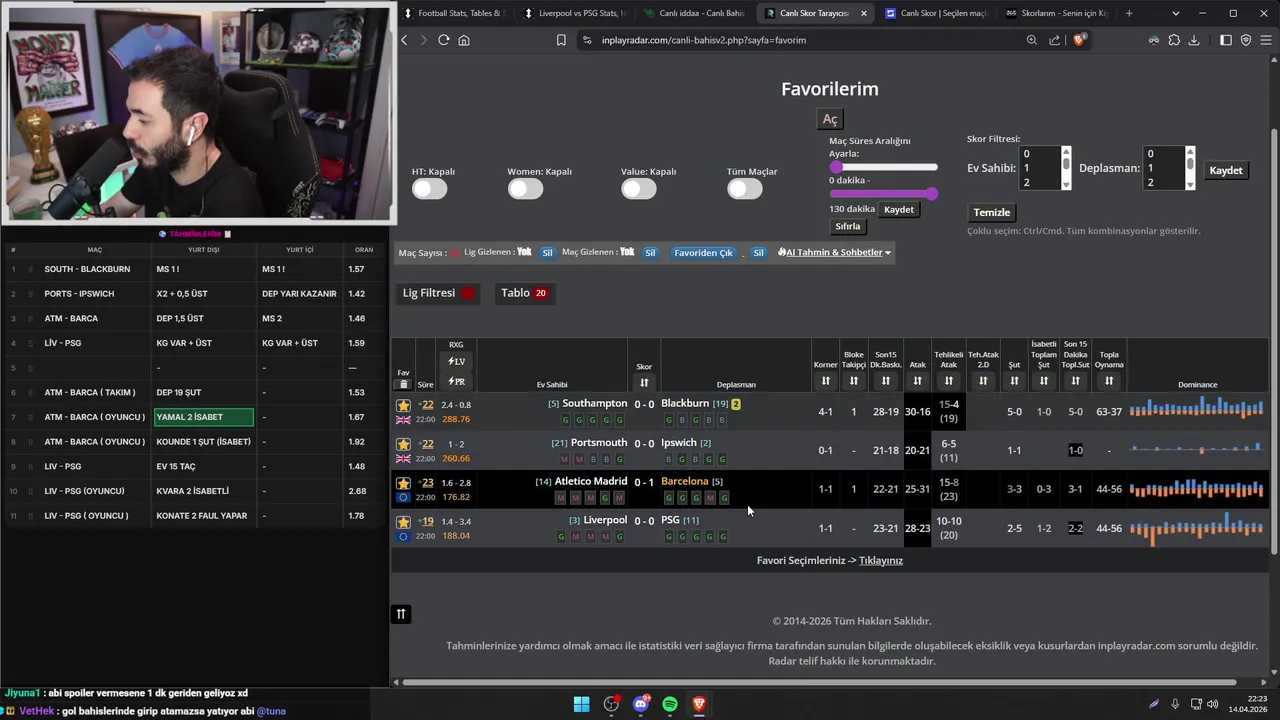Screen dimensions: 1280x720
Task: Click the scroll-to-top arrow button
Action: pyautogui.click(x=401, y=614)
